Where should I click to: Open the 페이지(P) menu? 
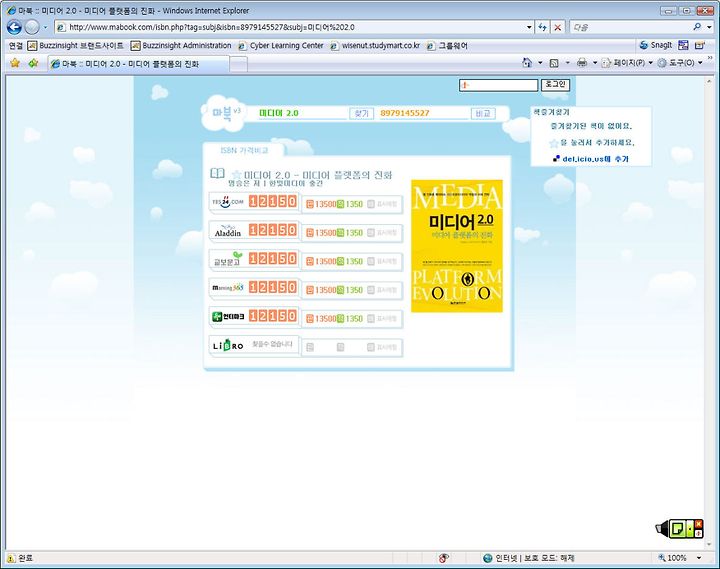click(627, 62)
